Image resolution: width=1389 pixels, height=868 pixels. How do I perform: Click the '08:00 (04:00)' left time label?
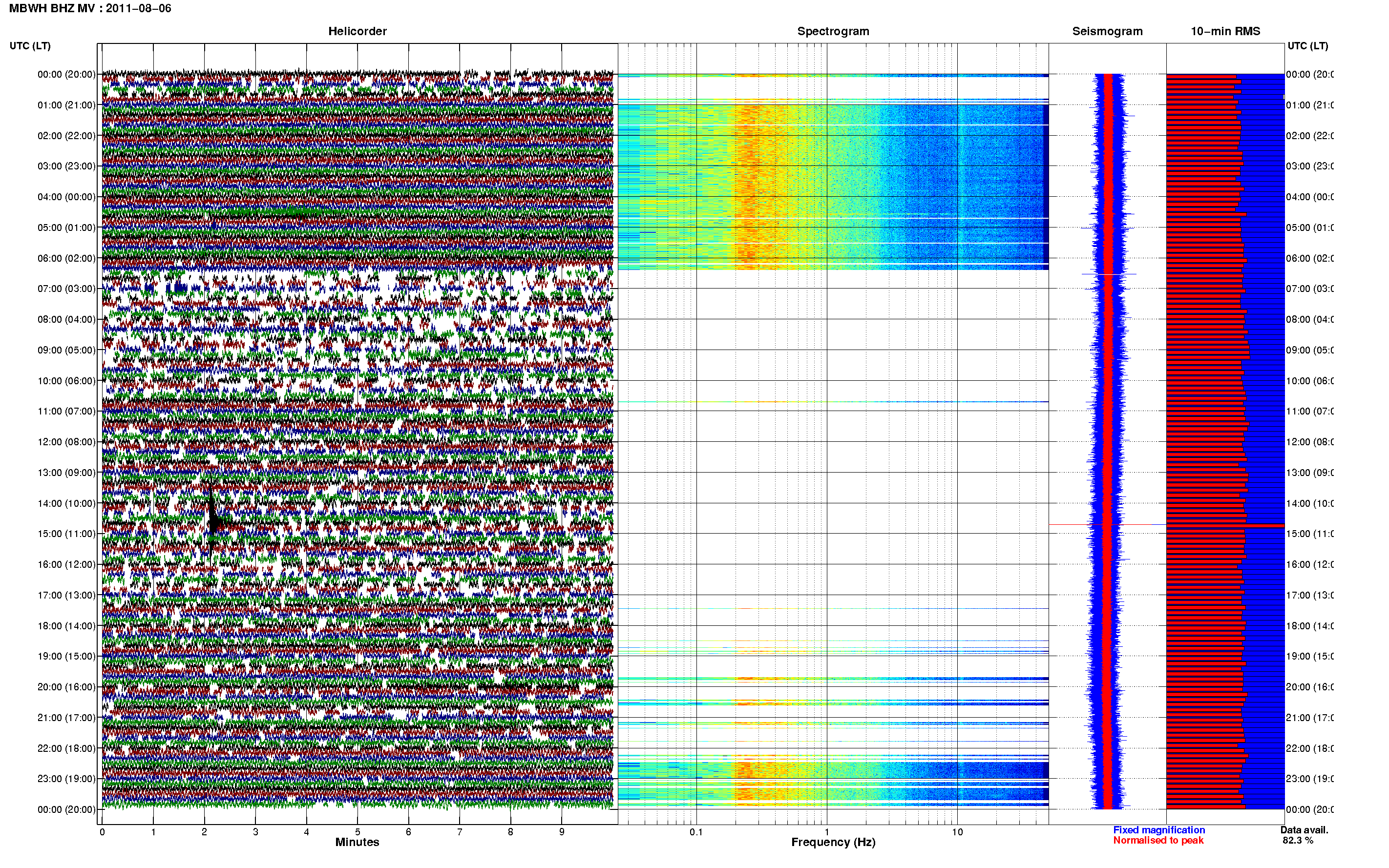(x=66, y=319)
